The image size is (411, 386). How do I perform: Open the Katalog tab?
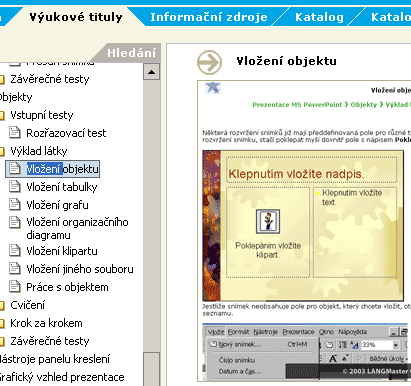tap(319, 17)
